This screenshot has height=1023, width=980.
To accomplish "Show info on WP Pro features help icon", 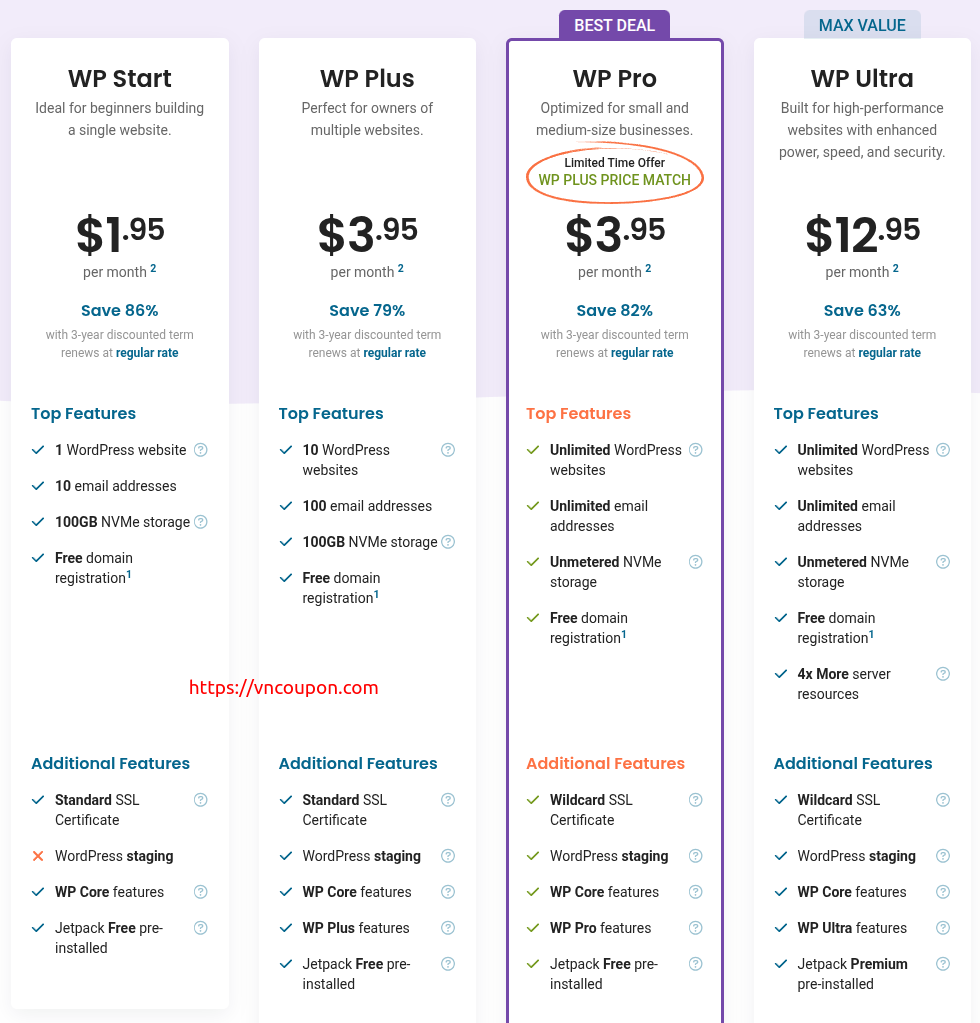I will point(696,928).
